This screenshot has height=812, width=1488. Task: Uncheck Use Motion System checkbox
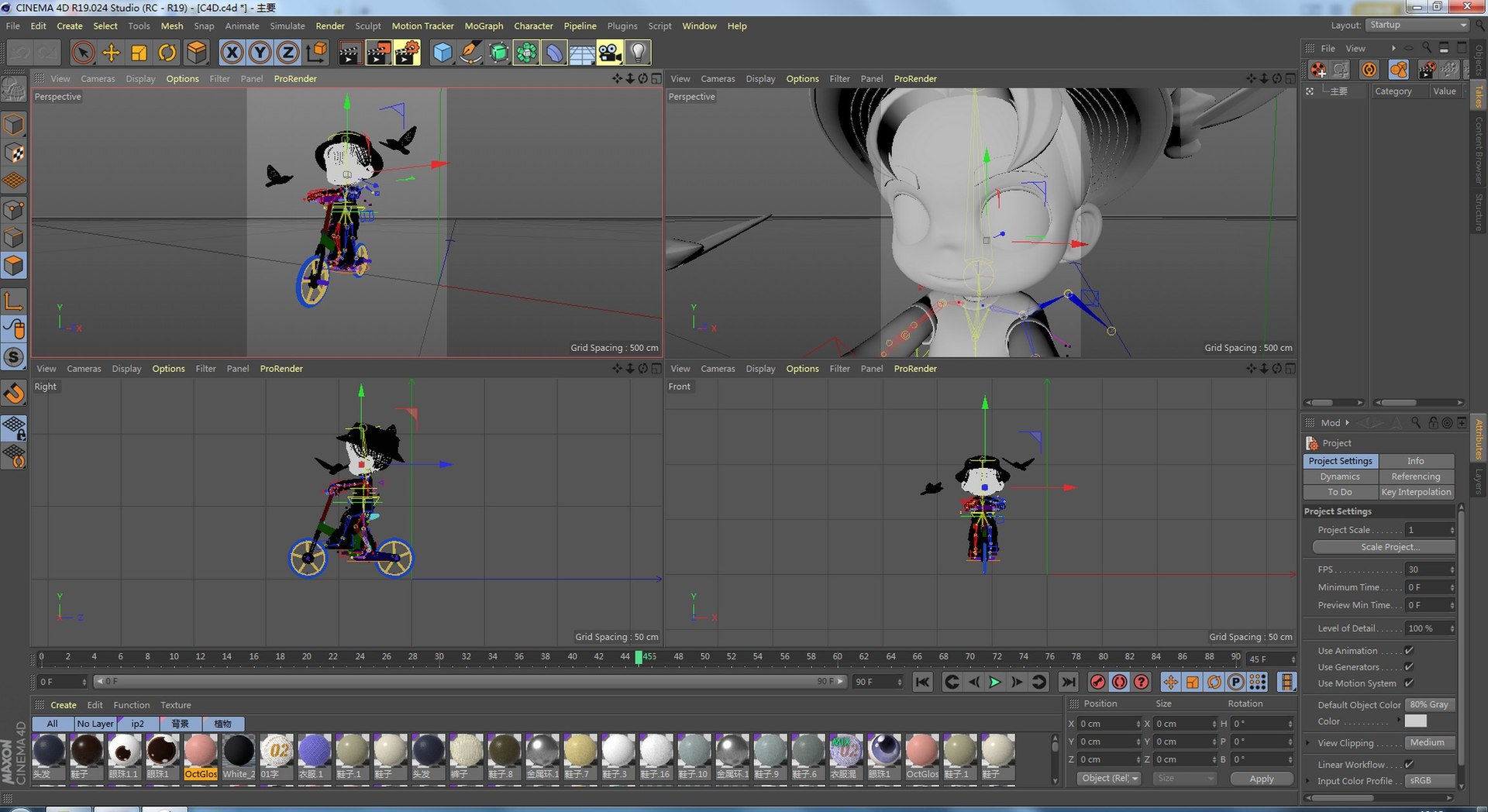click(1409, 683)
